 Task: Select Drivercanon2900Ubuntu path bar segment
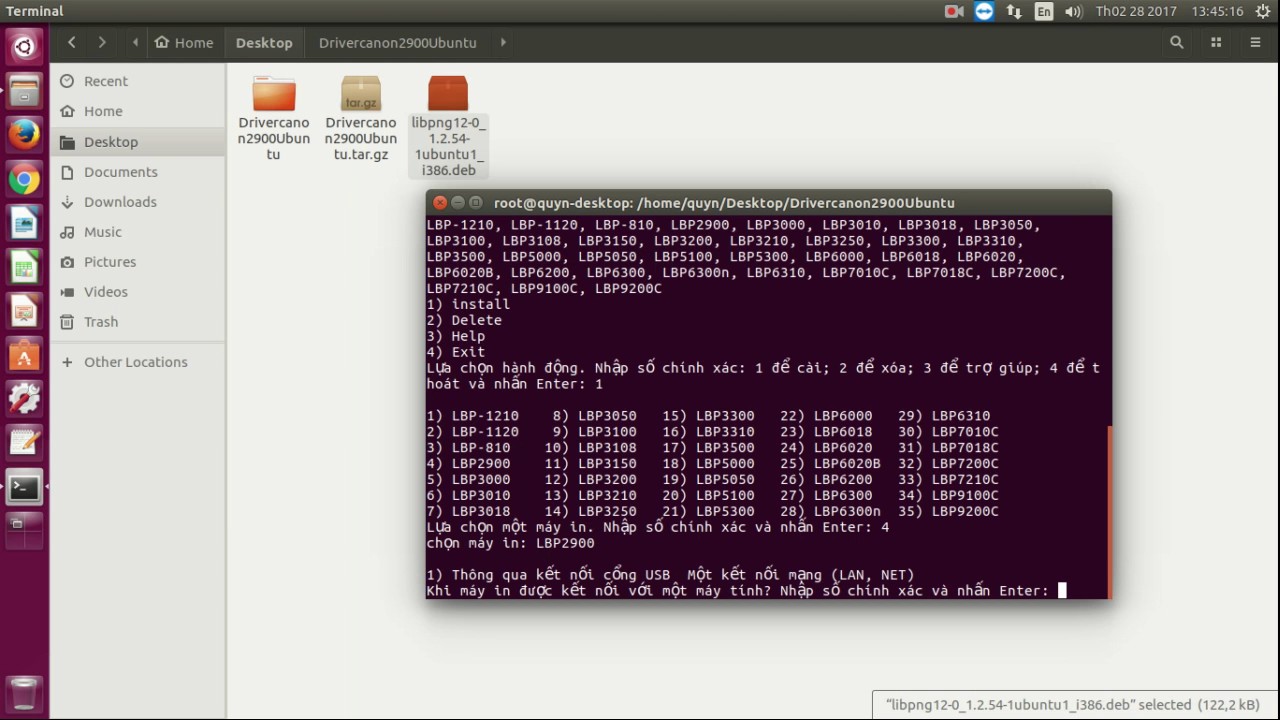[x=397, y=42]
